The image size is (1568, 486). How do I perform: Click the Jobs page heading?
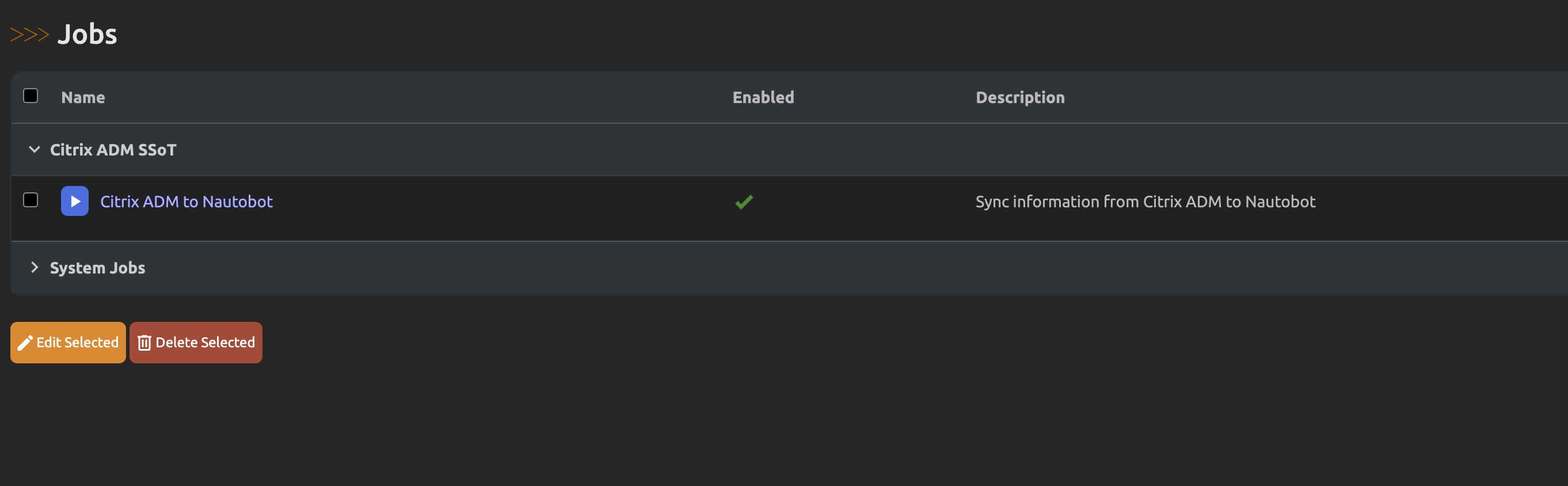(x=87, y=34)
